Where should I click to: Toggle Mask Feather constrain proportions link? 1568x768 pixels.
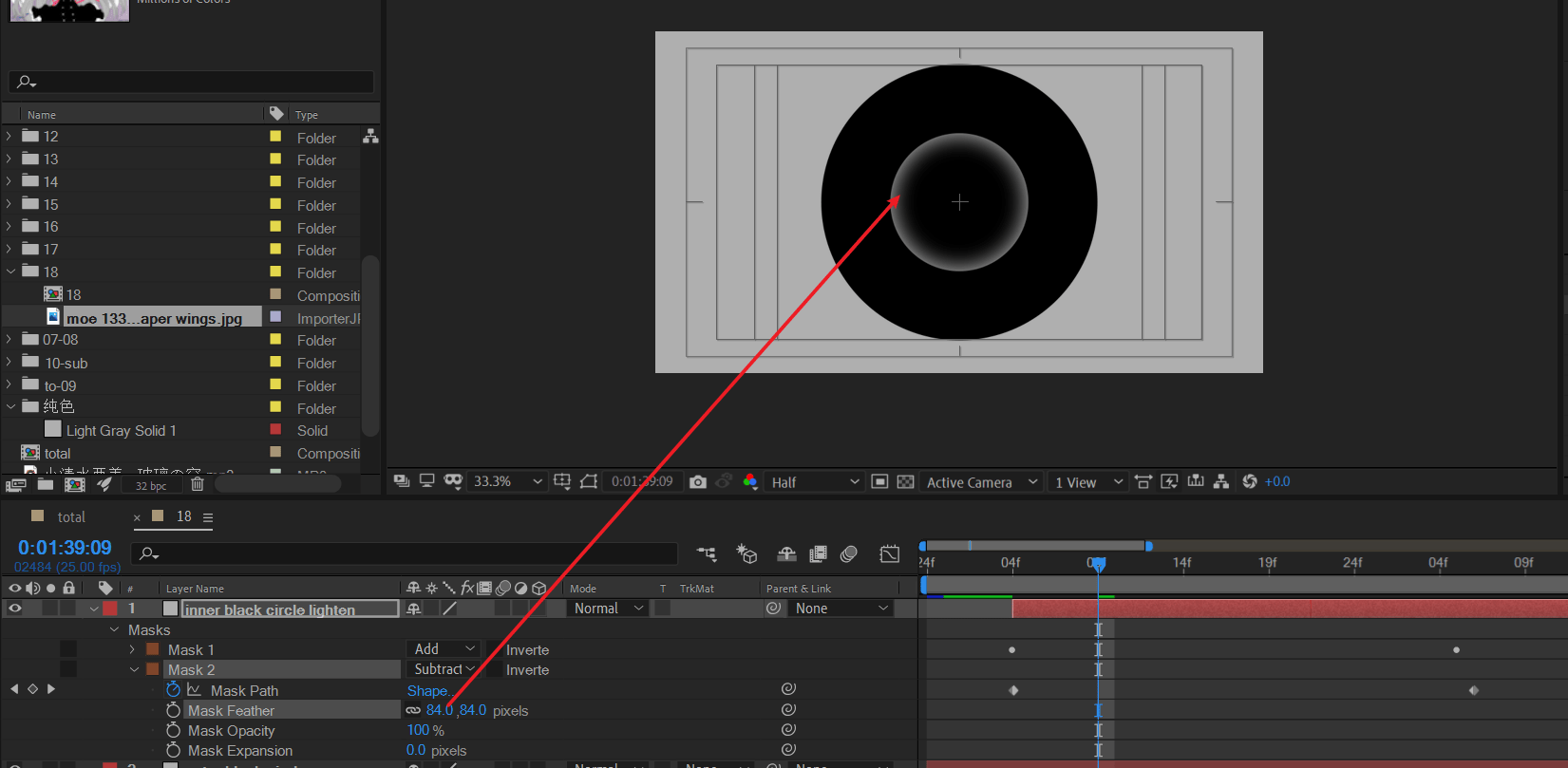413,710
